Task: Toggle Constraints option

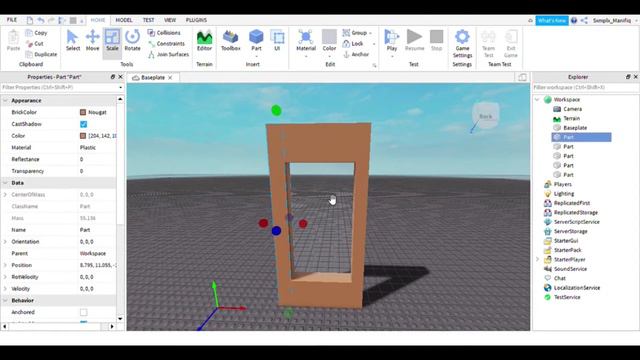Action: (166, 43)
